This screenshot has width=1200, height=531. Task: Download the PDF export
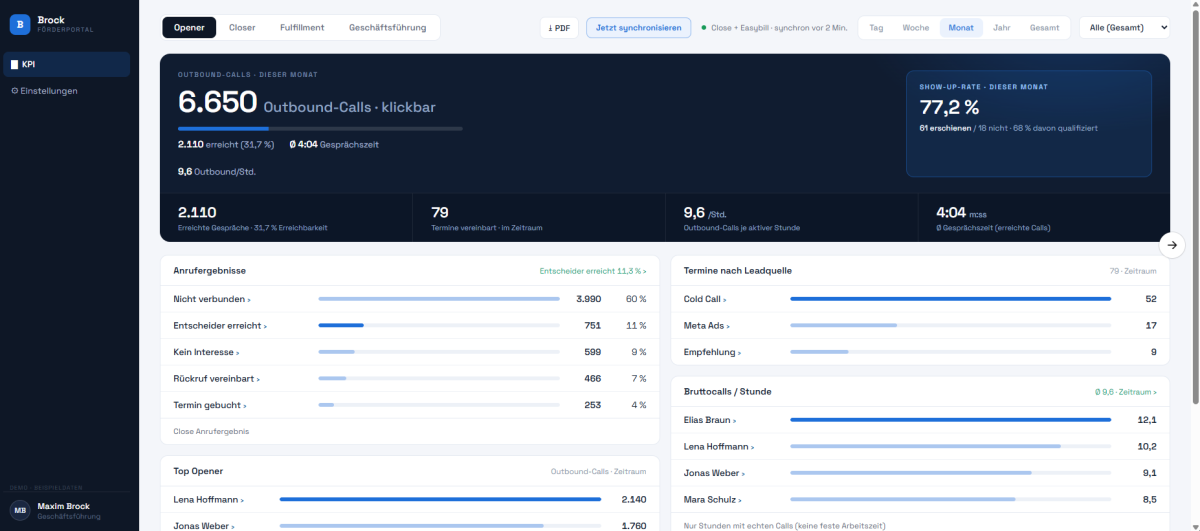tap(559, 27)
